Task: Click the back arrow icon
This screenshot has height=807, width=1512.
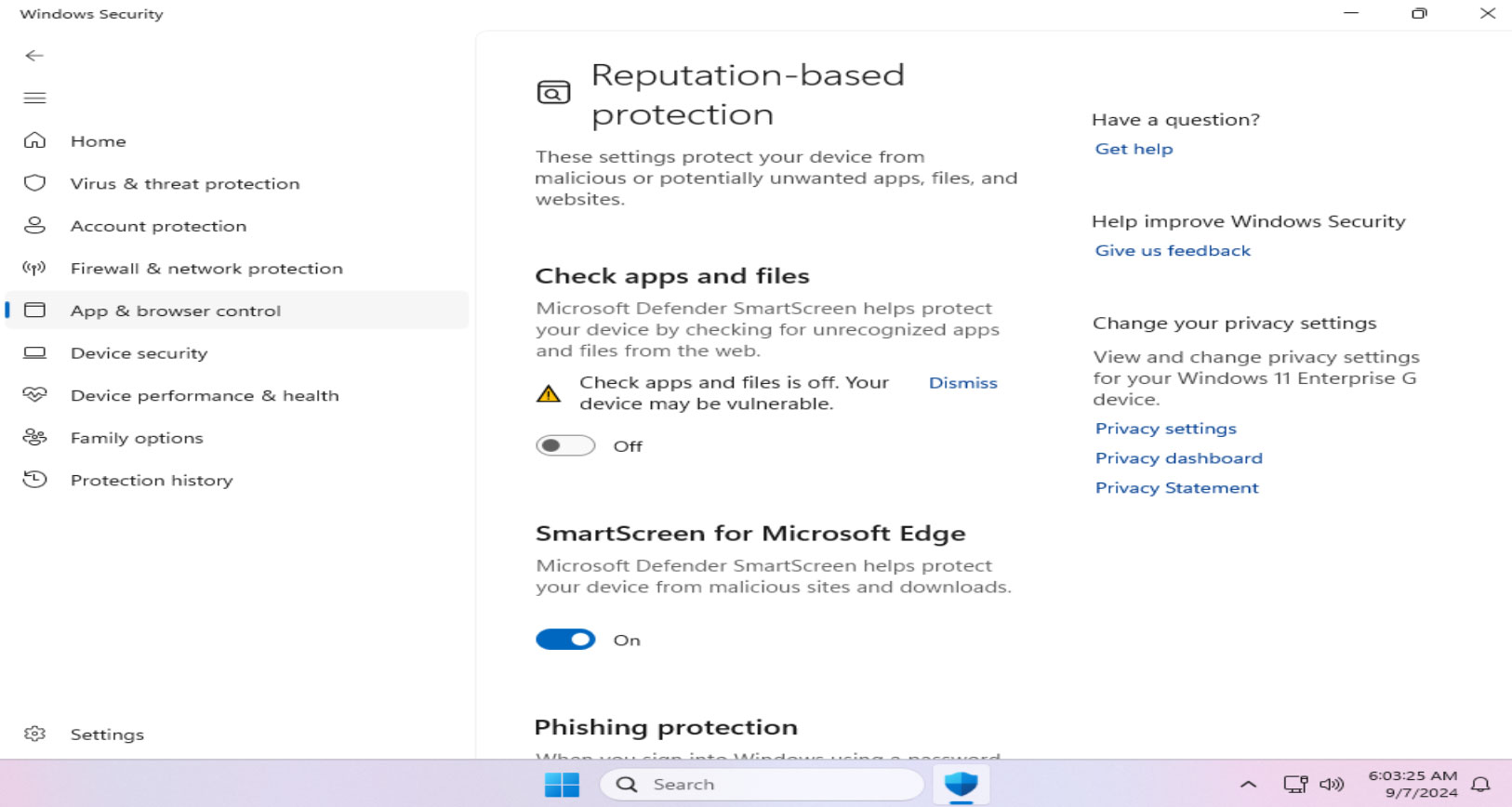Action: (34, 56)
